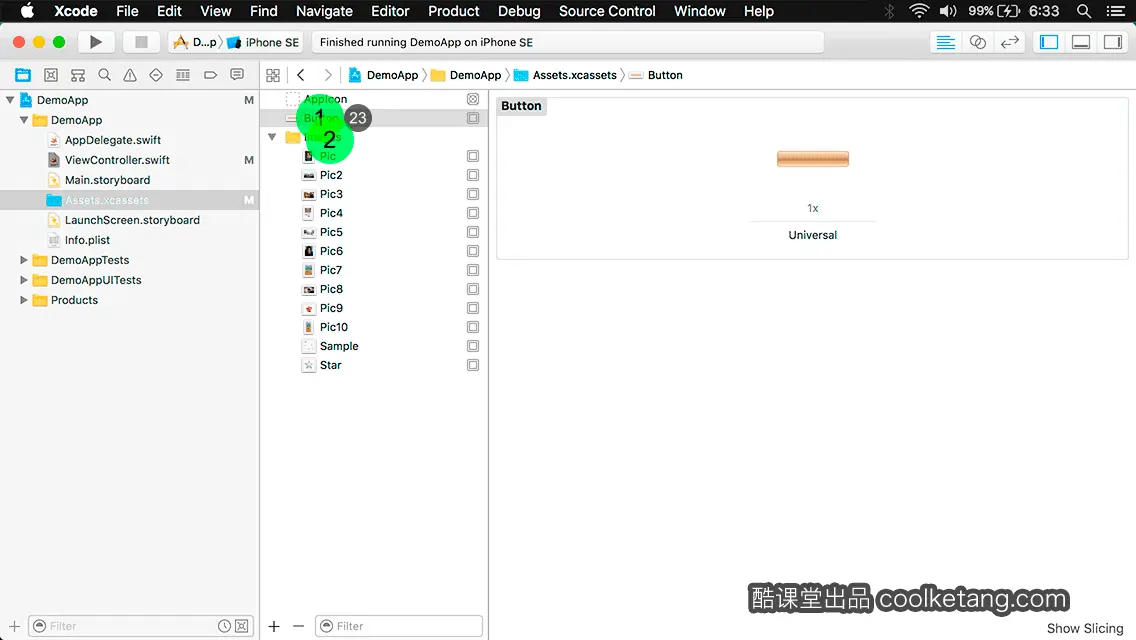This screenshot has width=1136, height=640.
Task: Open the Find navigator
Action: pyautogui.click(x=104, y=75)
